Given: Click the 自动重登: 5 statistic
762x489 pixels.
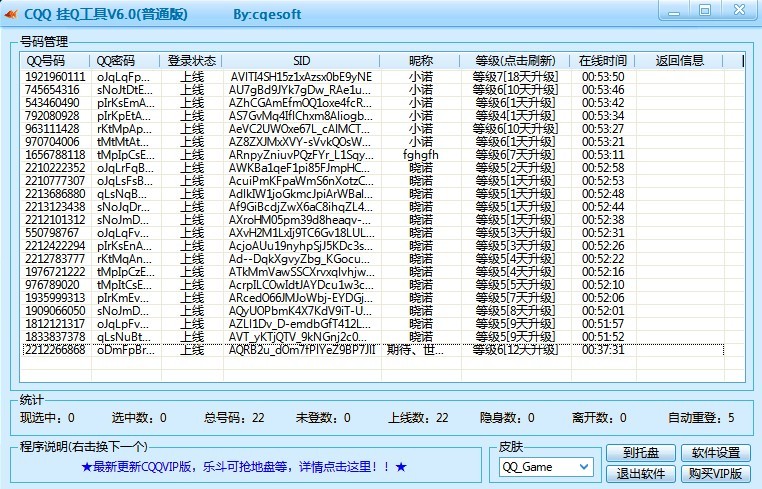Looking at the screenshot, I should click(701, 418).
